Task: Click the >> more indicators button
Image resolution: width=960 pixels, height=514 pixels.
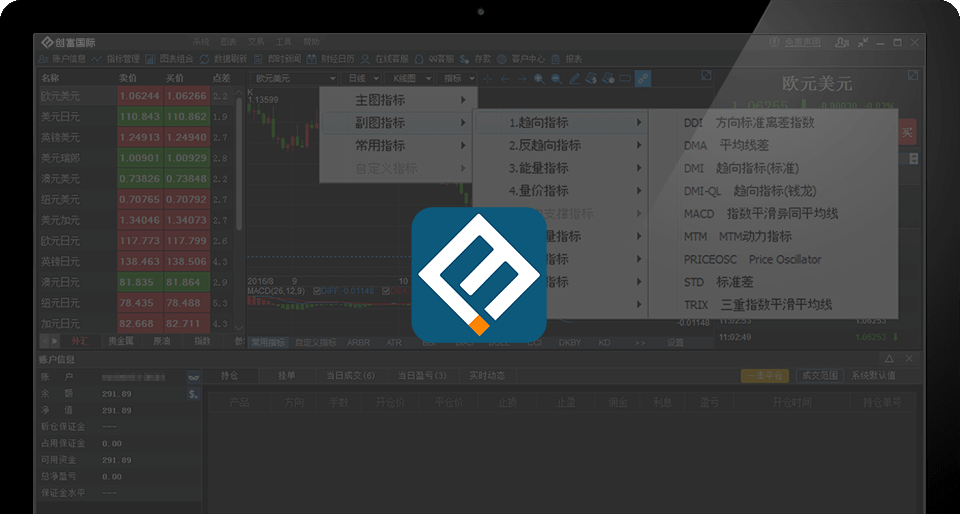Action: 640,343
